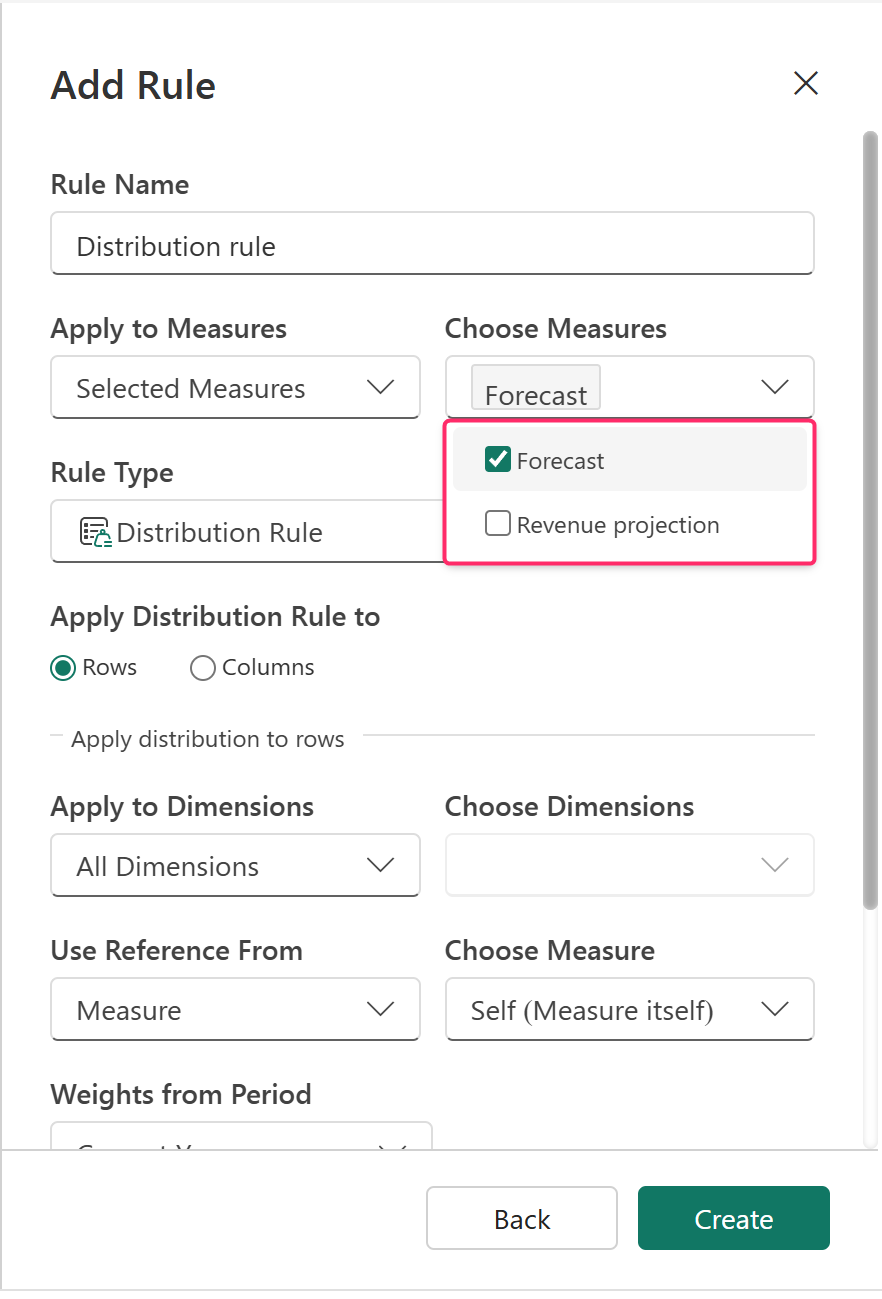Click the Back button
882x1299 pixels.
point(522,1218)
